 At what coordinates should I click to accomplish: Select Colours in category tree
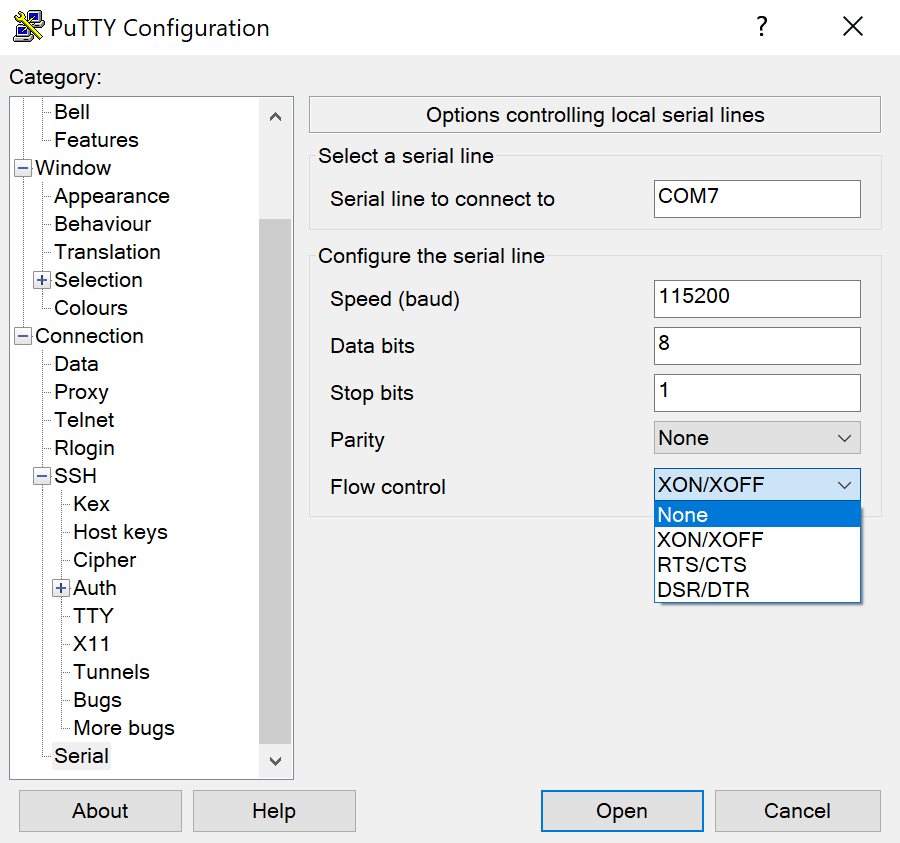click(91, 308)
